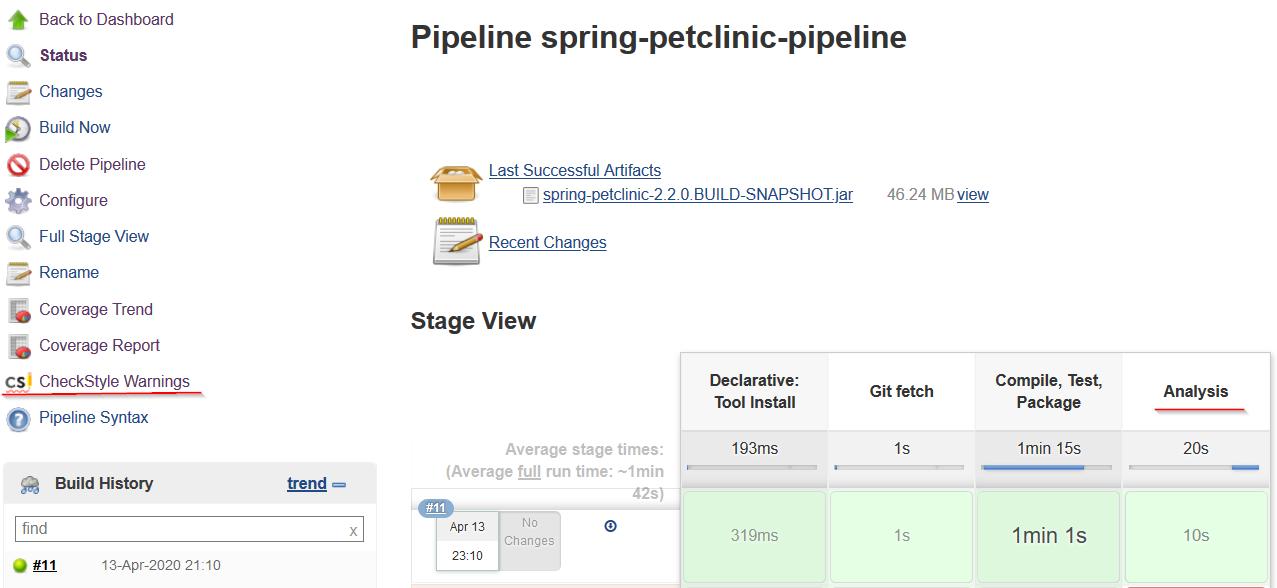The image size is (1277, 588).
Task: Select Full Stage View from the sidebar menu
Action: 95,236
